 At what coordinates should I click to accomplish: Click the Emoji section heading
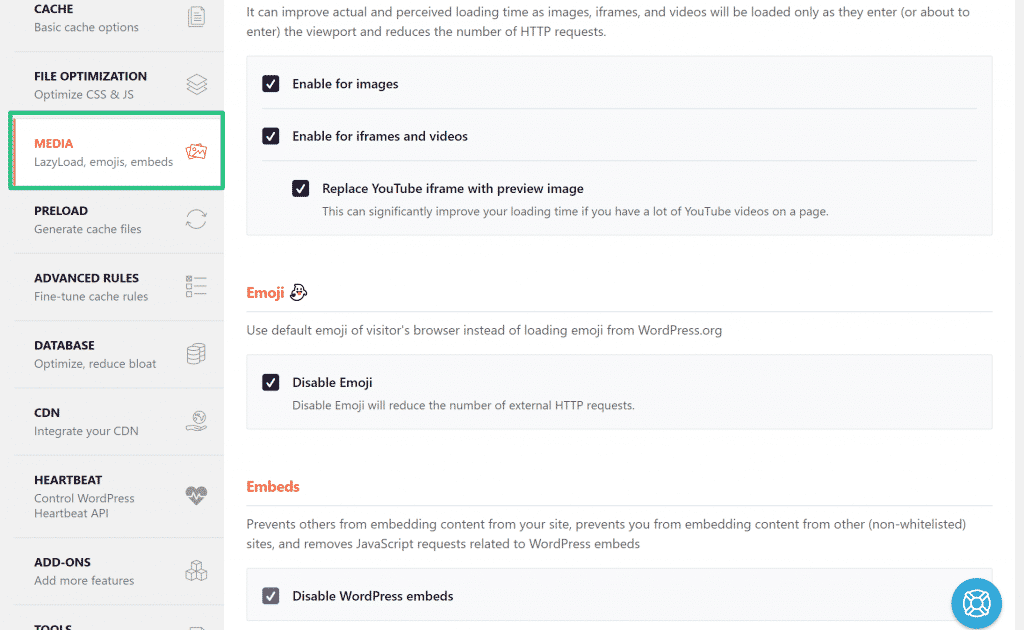pyautogui.click(x=265, y=292)
